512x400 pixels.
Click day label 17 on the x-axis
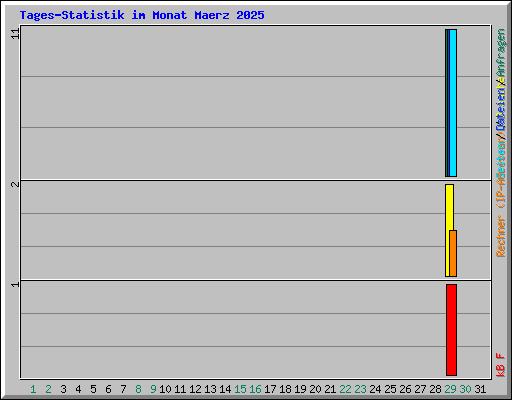(x=270, y=389)
